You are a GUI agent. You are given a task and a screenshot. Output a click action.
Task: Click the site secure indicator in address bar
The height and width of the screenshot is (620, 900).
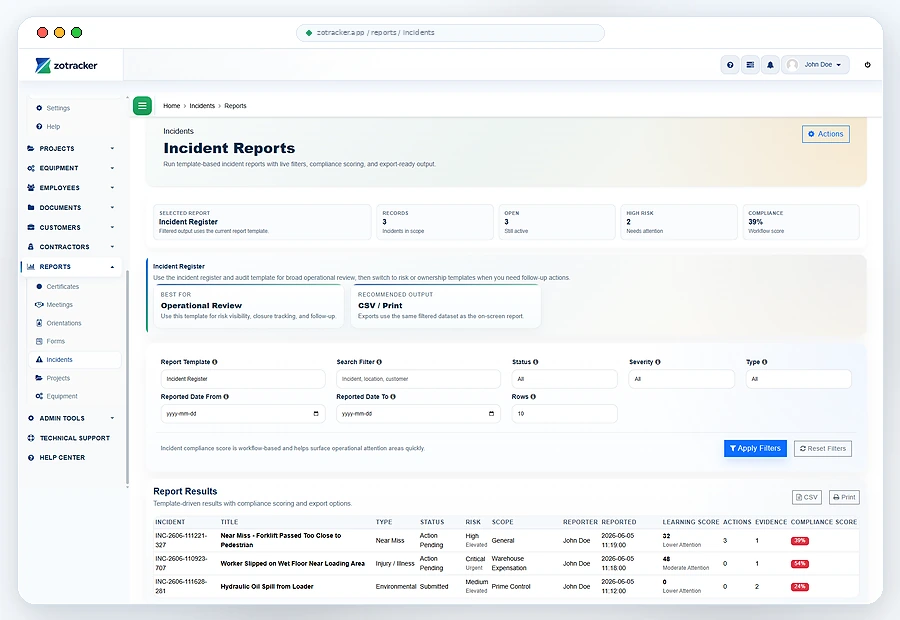point(309,33)
